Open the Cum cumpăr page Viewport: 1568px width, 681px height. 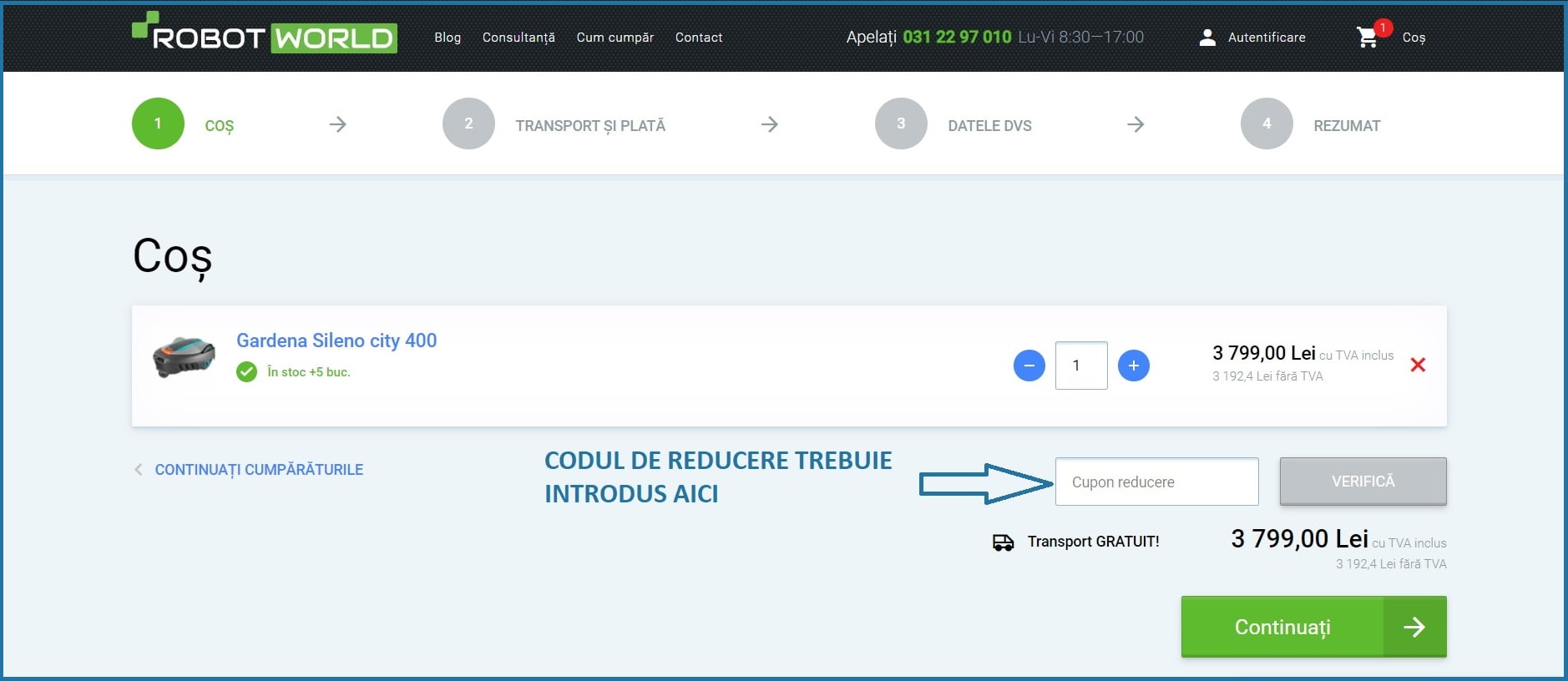tap(615, 38)
